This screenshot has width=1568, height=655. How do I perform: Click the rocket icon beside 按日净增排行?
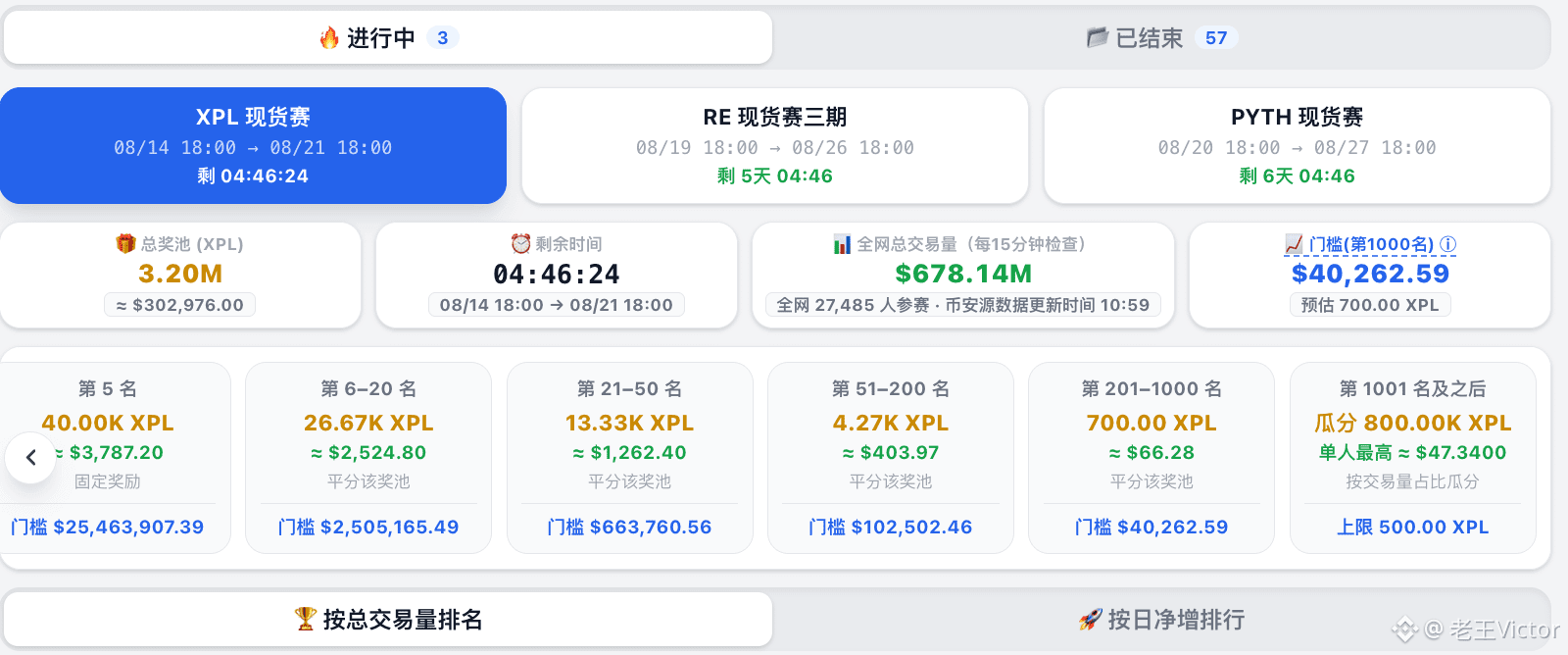click(x=1091, y=619)
